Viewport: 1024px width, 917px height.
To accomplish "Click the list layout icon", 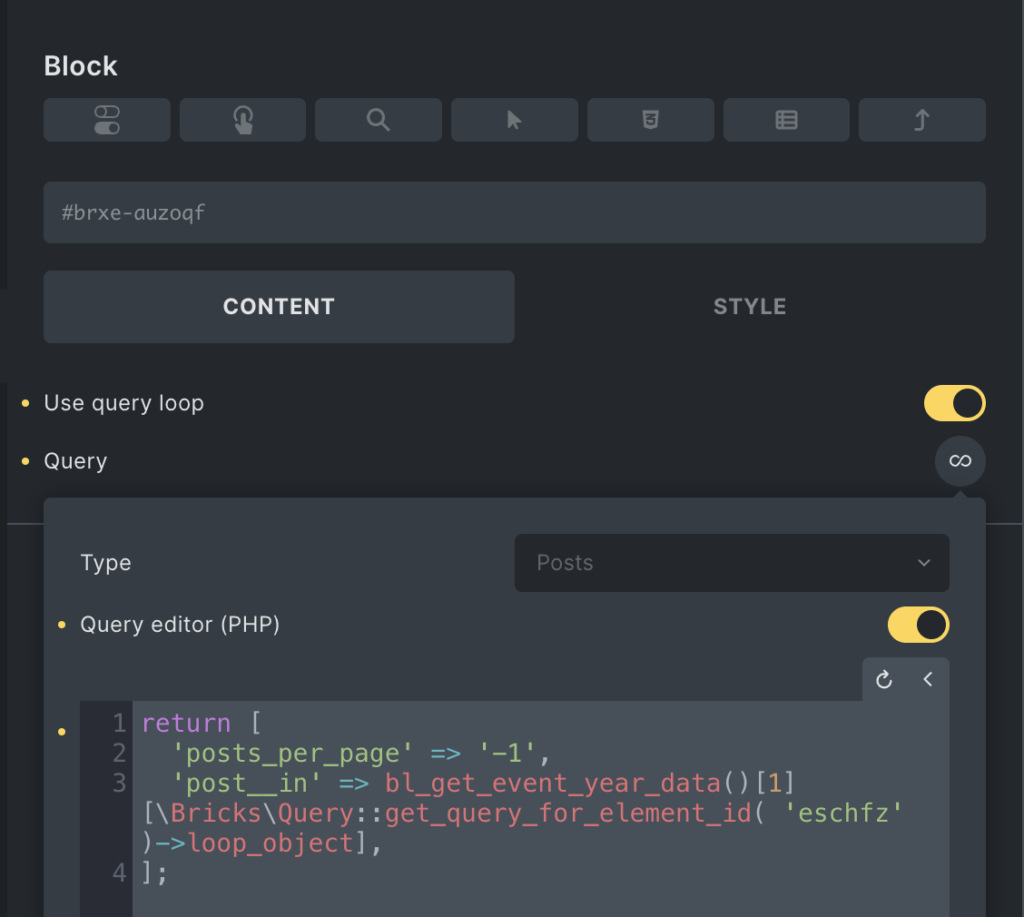I will 786,120.
